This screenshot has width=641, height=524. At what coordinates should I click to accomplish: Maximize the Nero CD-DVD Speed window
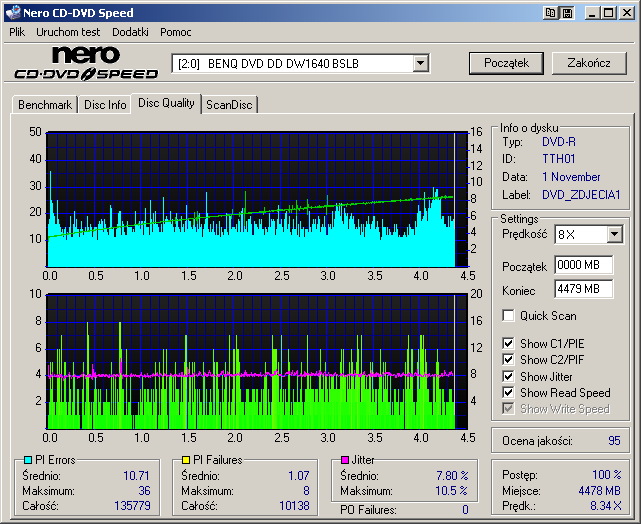point(608,13)
